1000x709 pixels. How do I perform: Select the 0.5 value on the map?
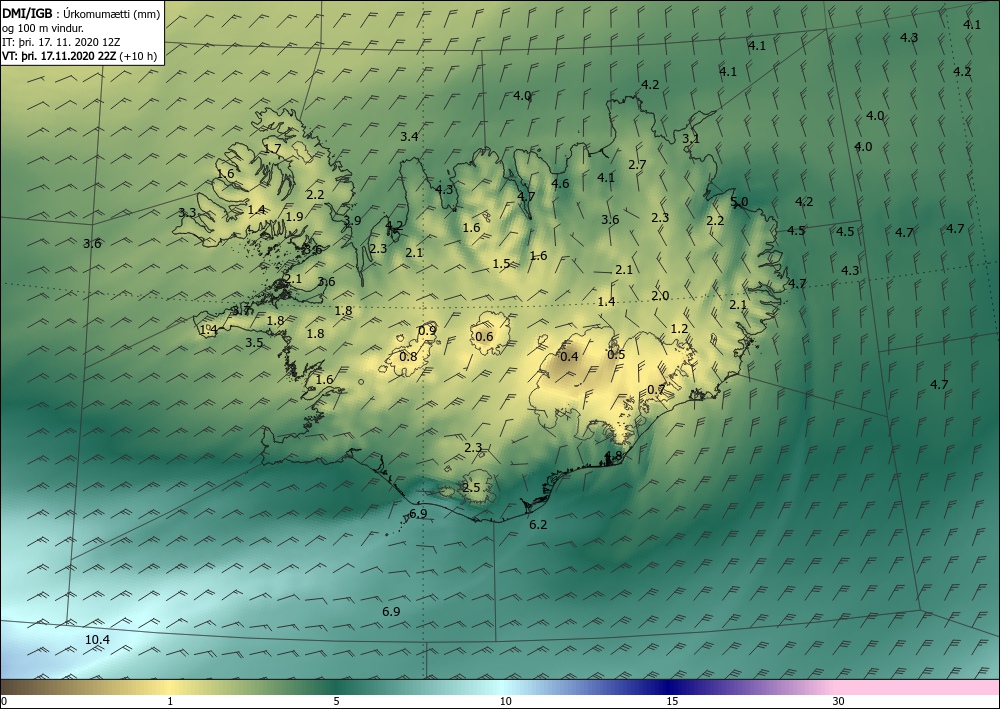coord(616,354)
